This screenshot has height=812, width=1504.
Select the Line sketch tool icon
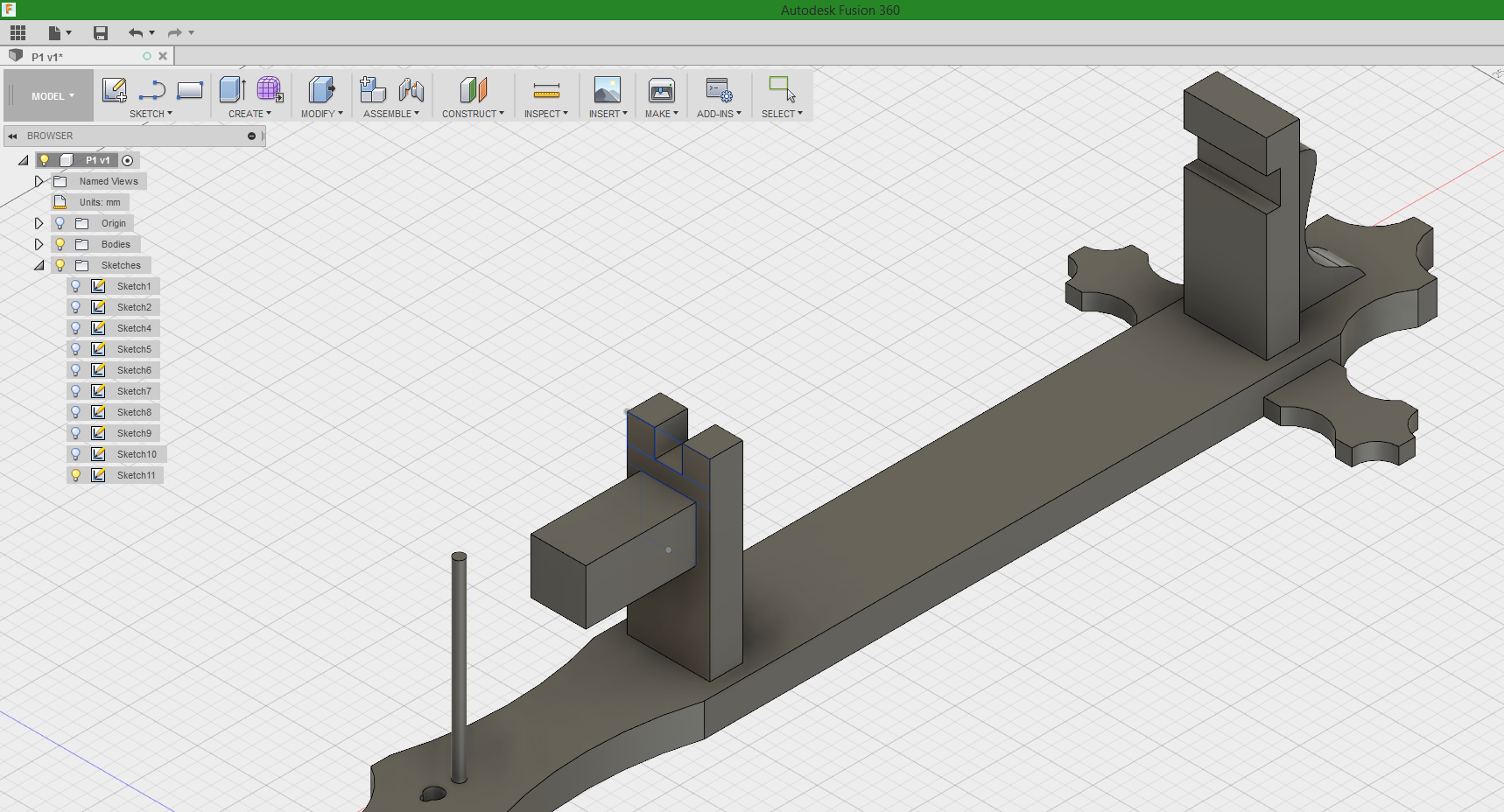(152, 90)
